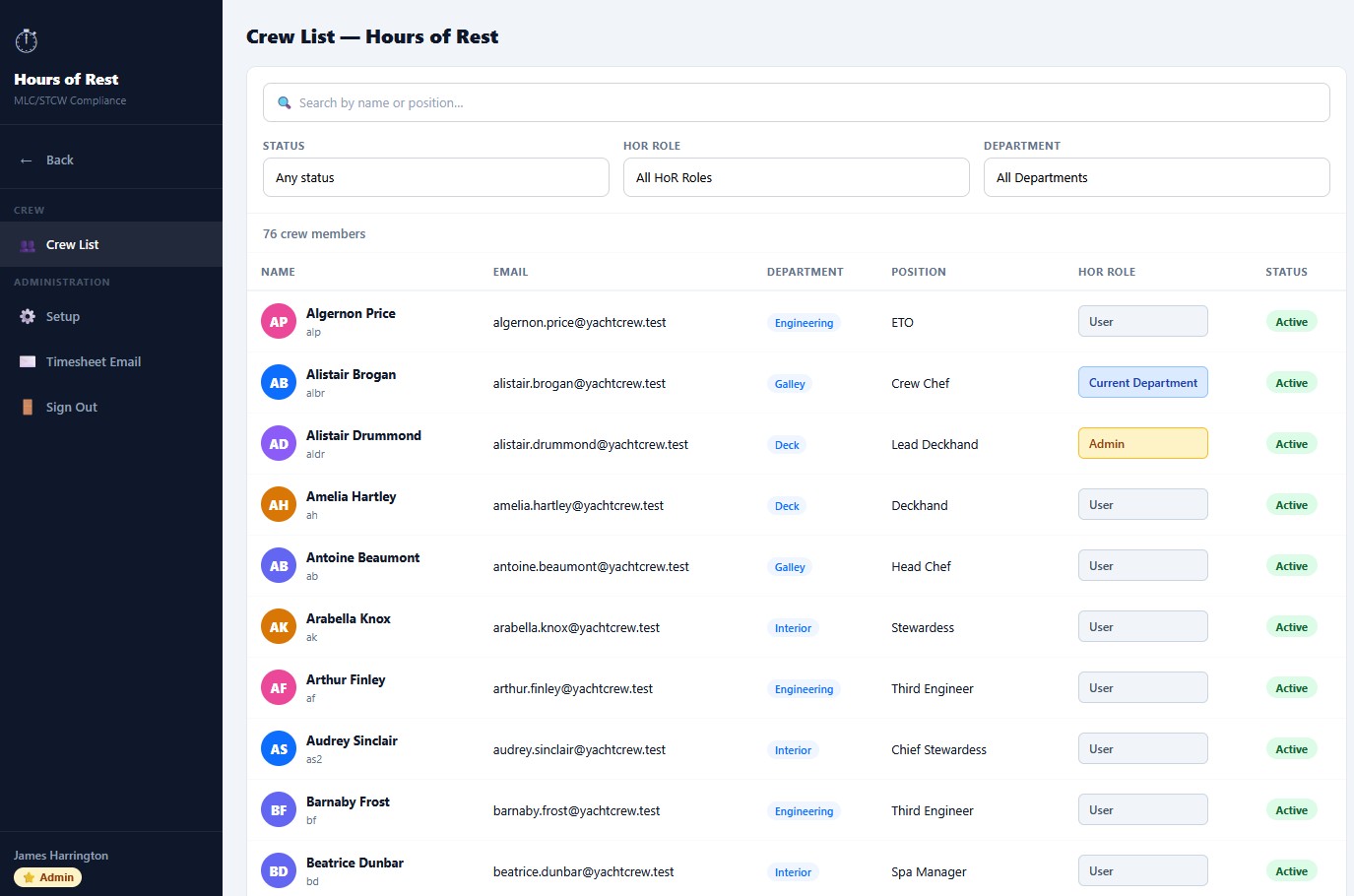The image size is (1354, 896).
Task: Click Algernon Price's AP avatar
Action: click(279, 322)
